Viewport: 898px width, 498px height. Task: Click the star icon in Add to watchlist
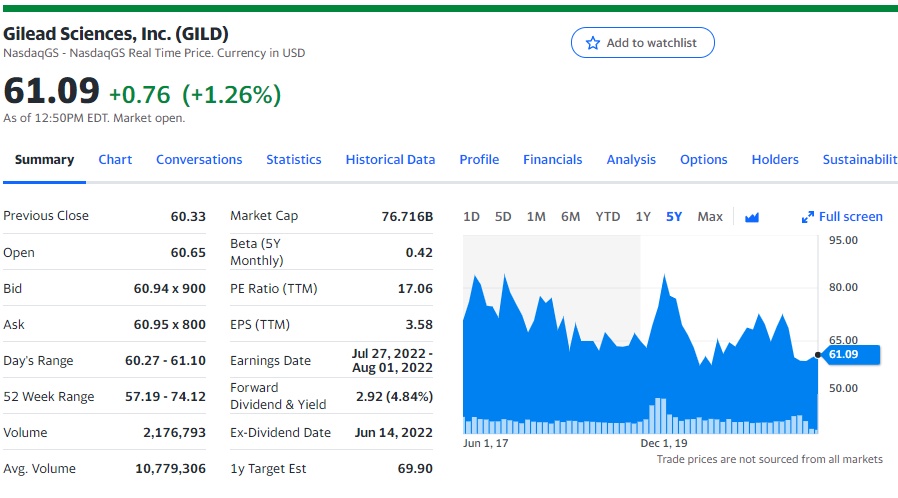[x=593, y=43]
